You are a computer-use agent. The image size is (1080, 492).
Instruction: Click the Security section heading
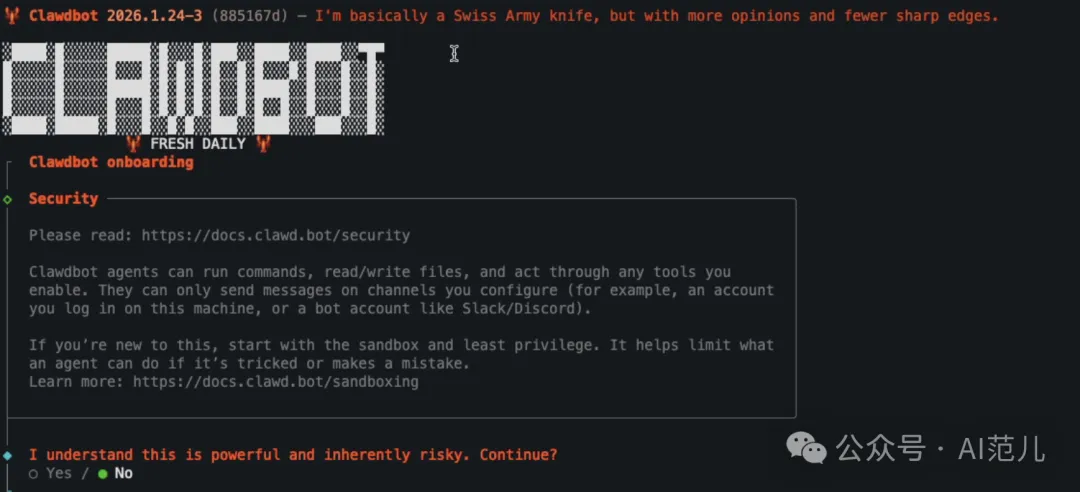tap(63, 199)
